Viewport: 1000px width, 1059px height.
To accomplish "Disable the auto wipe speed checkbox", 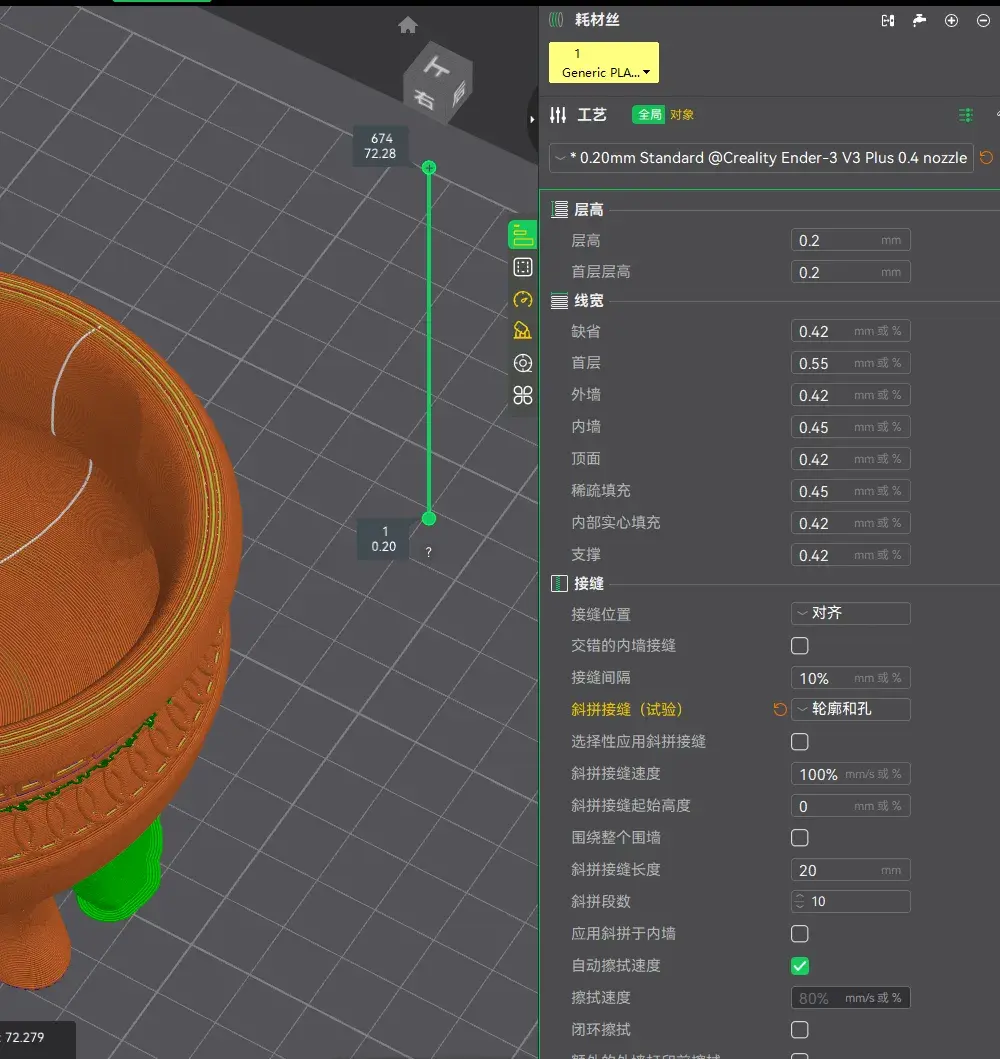I will coord(800,966).
